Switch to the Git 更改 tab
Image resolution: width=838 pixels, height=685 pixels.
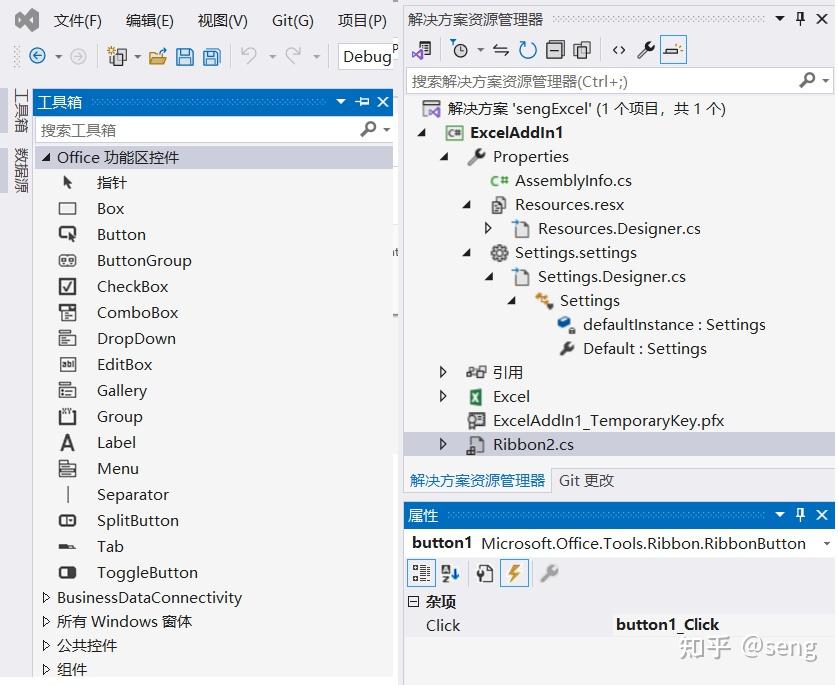point(586,480)
